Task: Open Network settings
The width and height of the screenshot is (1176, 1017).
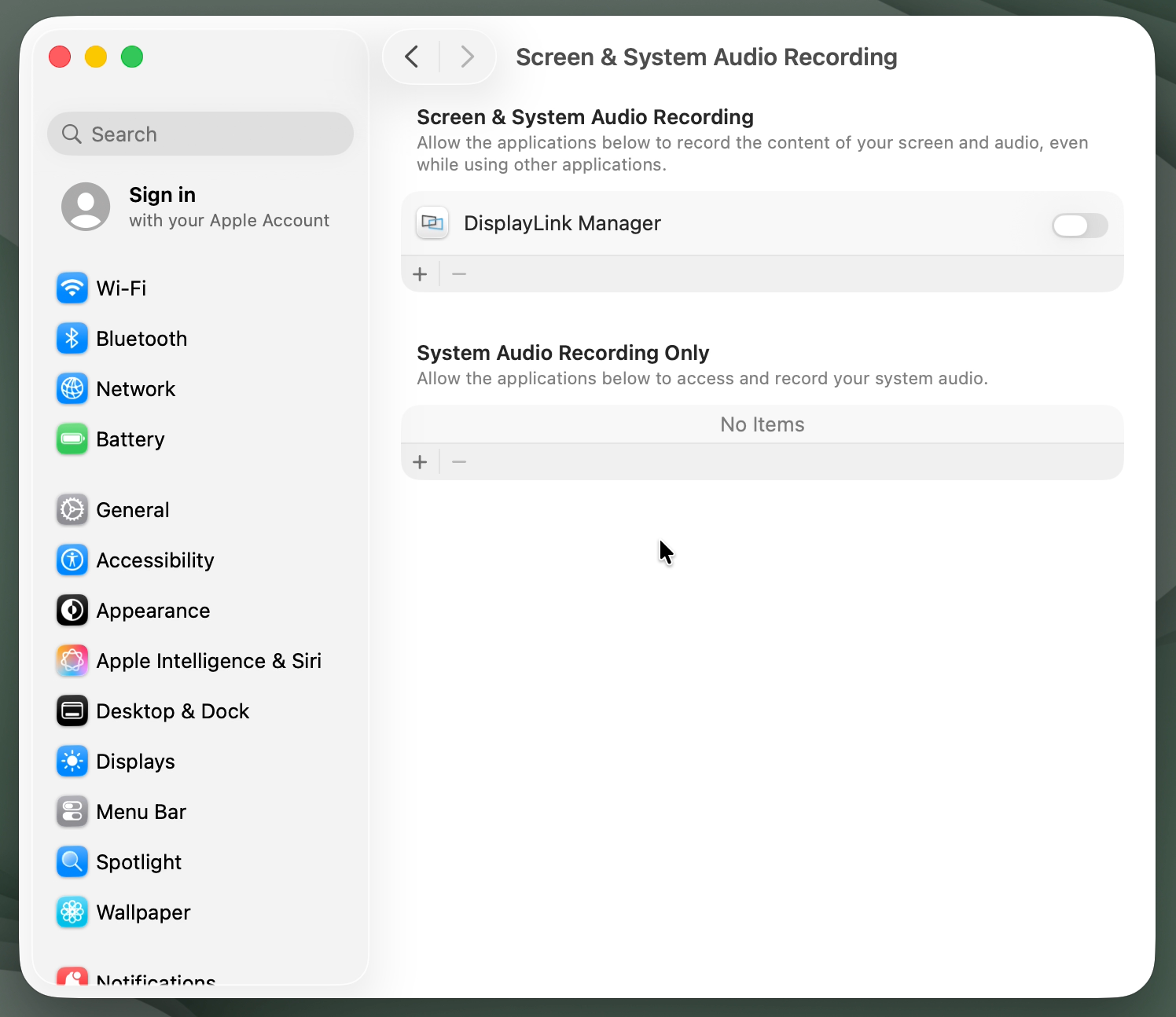Action: pyautogui.click(x=135, y=388)
